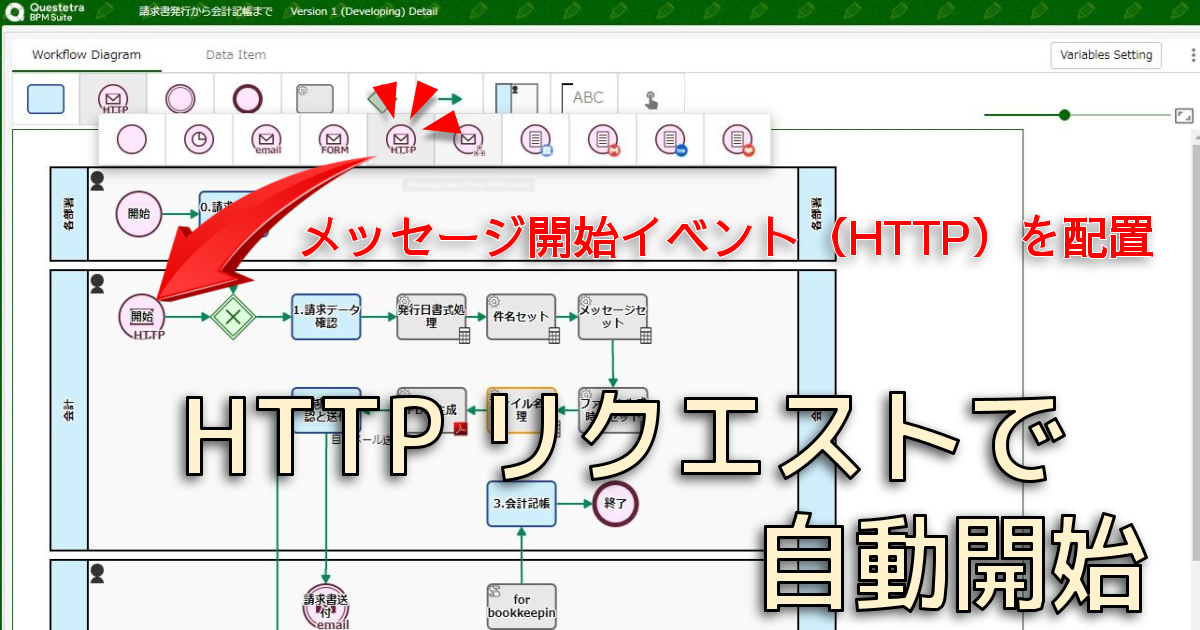Pick the timer start event icon
The image size is (1200, 630).
[199, 140]
